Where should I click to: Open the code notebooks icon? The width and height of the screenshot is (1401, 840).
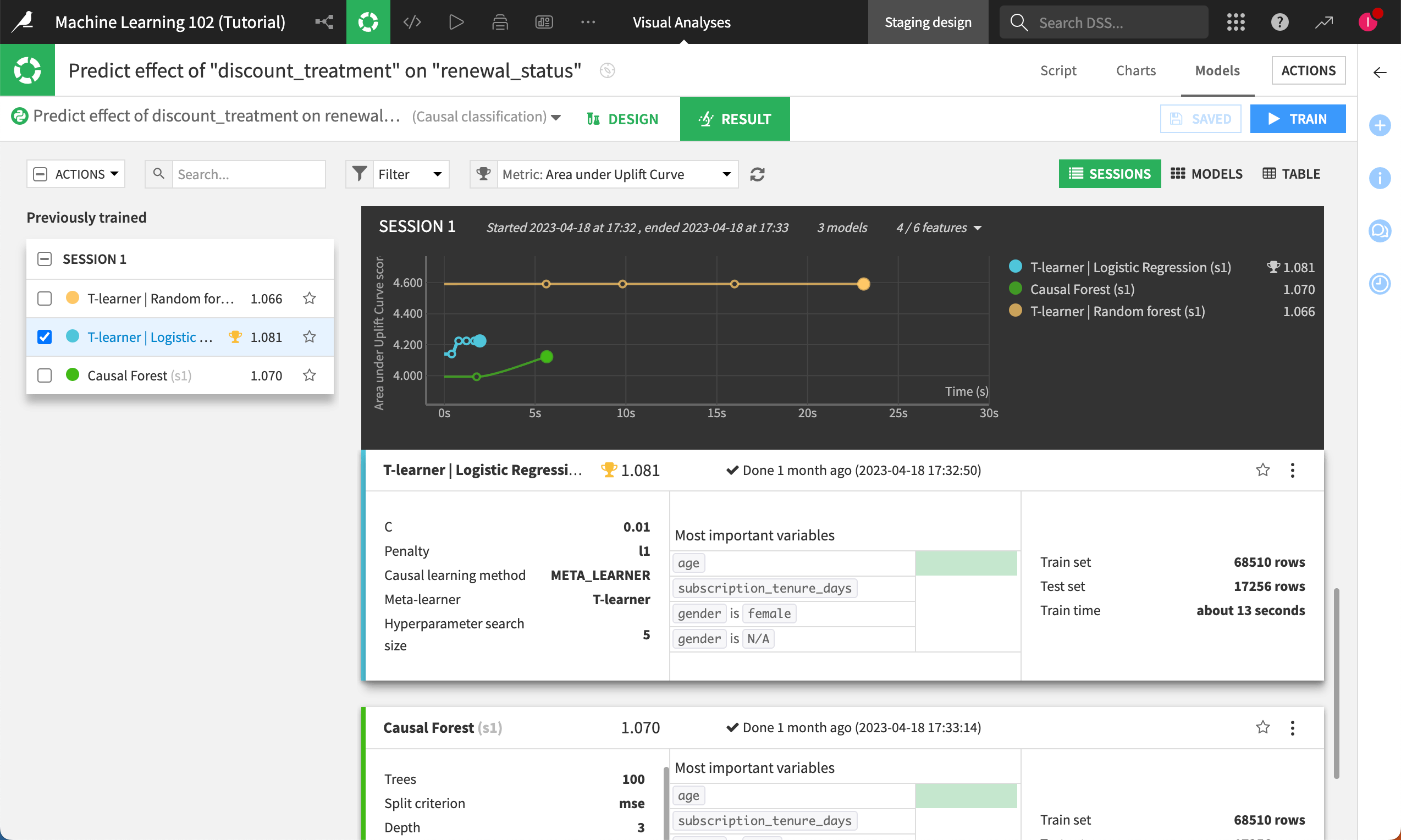[x=412, y=22]
